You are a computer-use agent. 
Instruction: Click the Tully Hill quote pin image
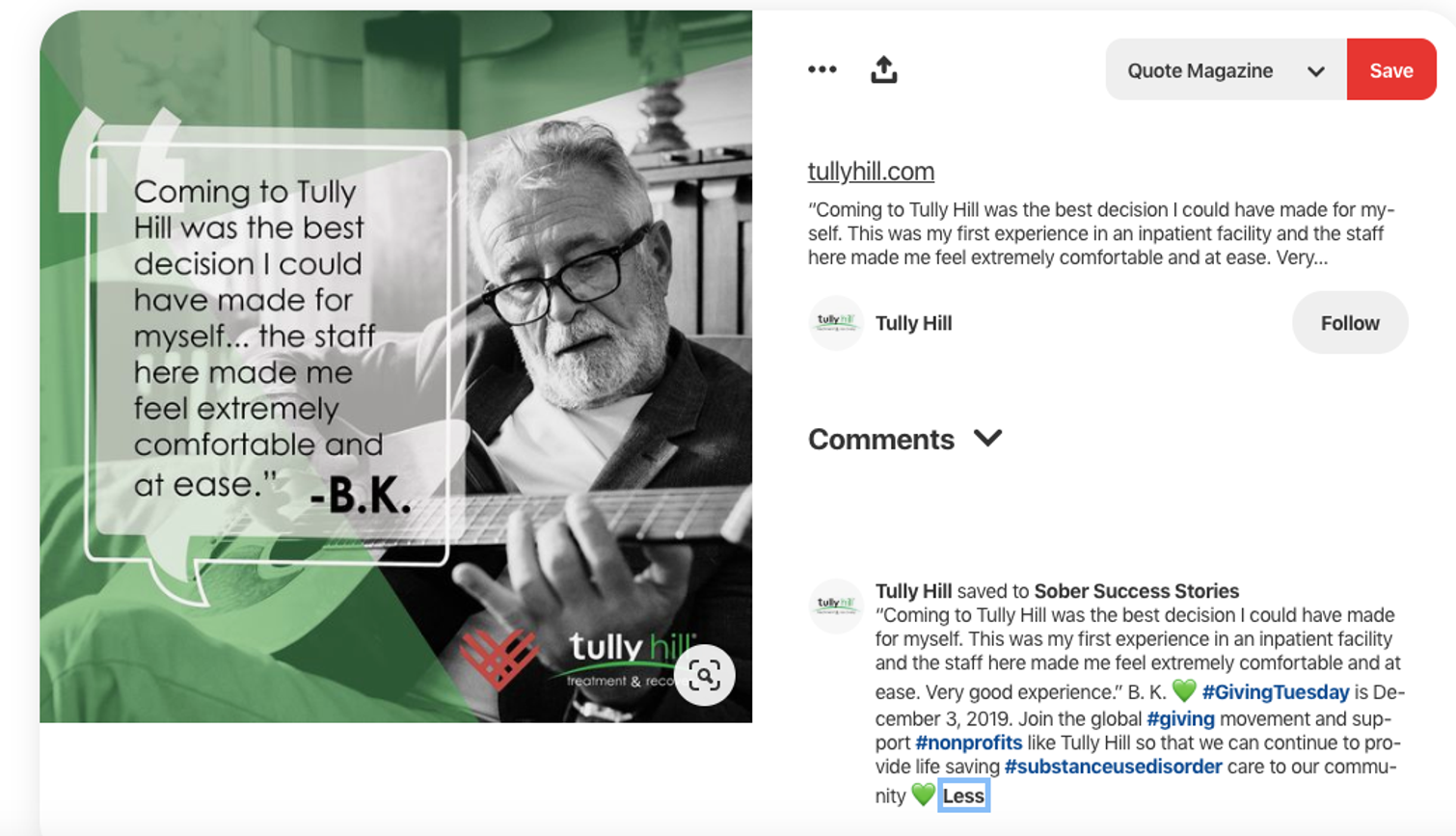[395, 366]
